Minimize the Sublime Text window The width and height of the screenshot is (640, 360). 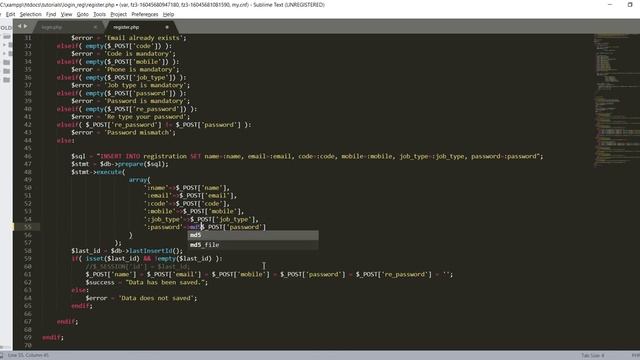point(610,5)
